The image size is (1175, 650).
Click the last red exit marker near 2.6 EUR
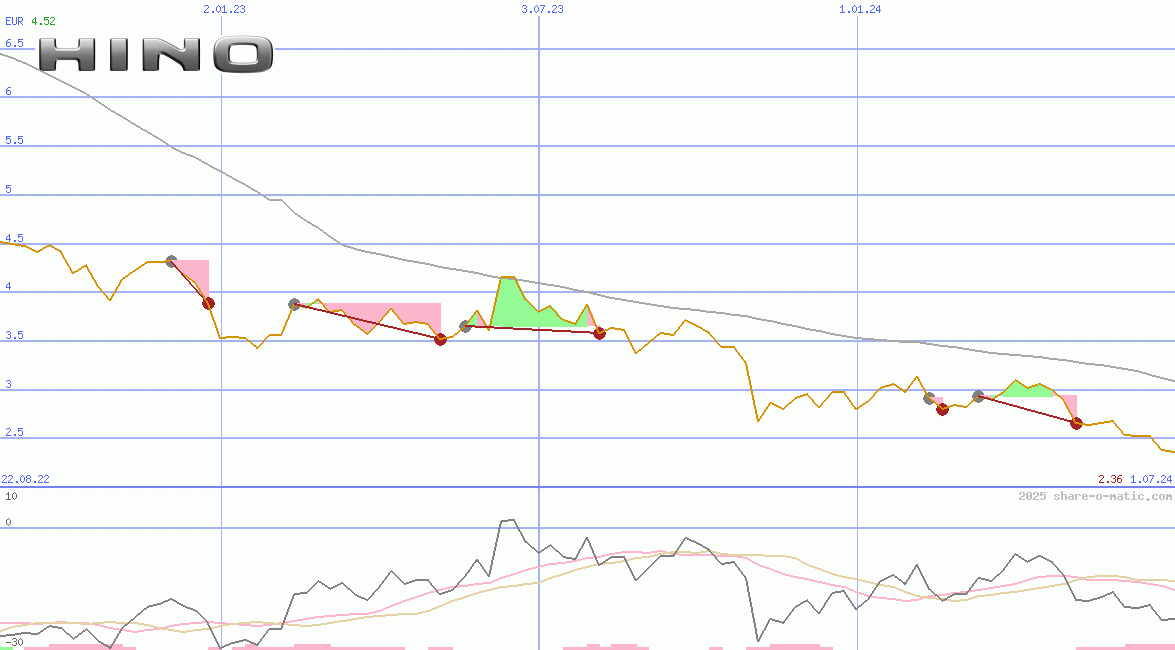tap(1076, 423)
